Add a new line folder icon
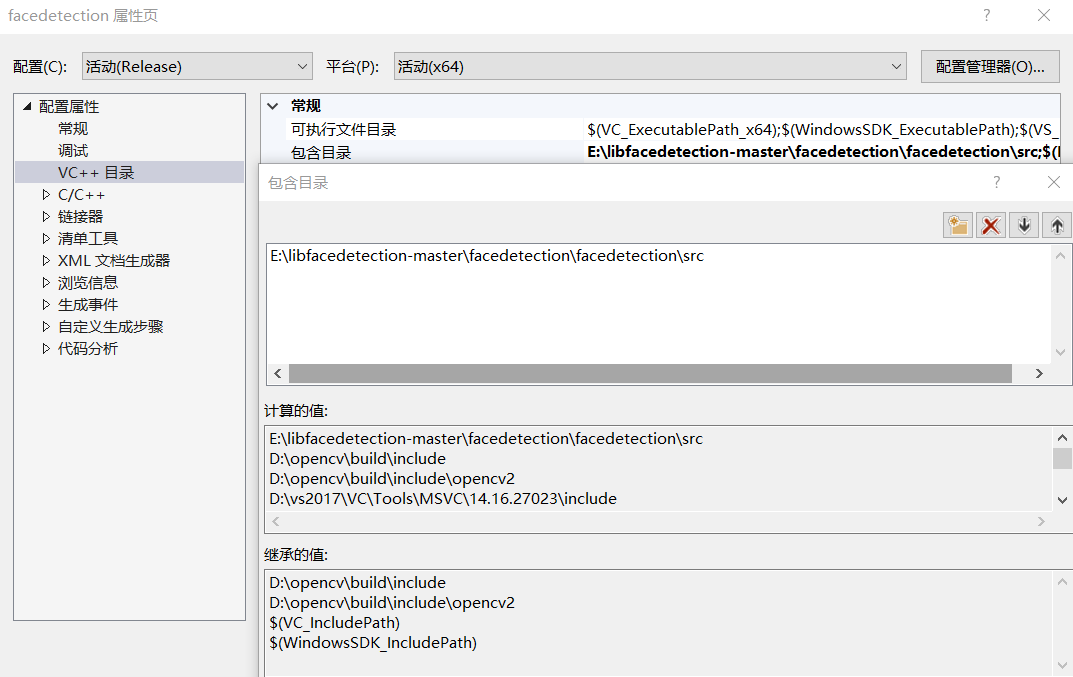This screenshot has width=1073, height=677. pyautogui.click(x=958, y=225)
